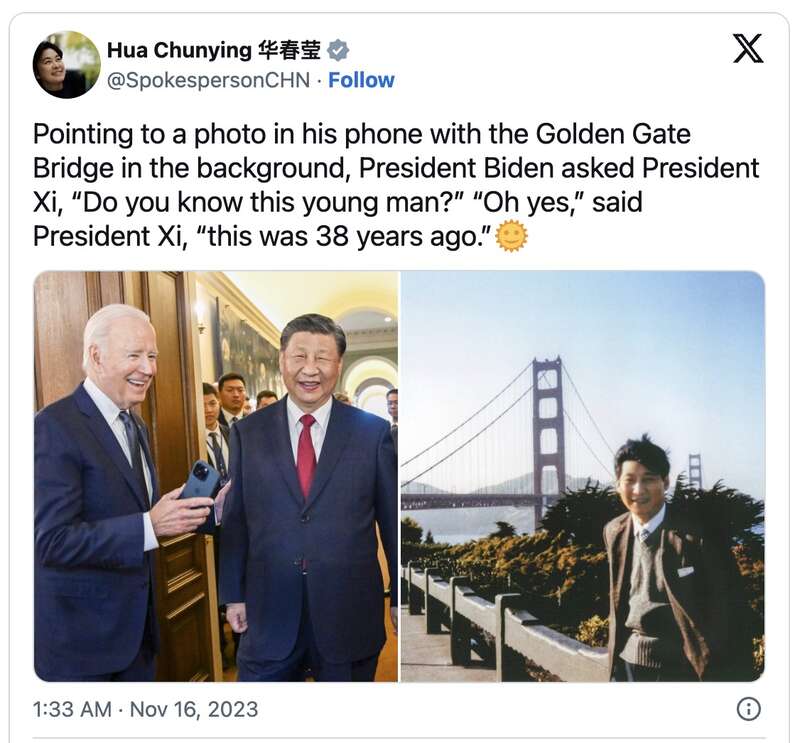Open the tweet info icon
This screenshot has width=800, height=743.
(x=748, y=709)
